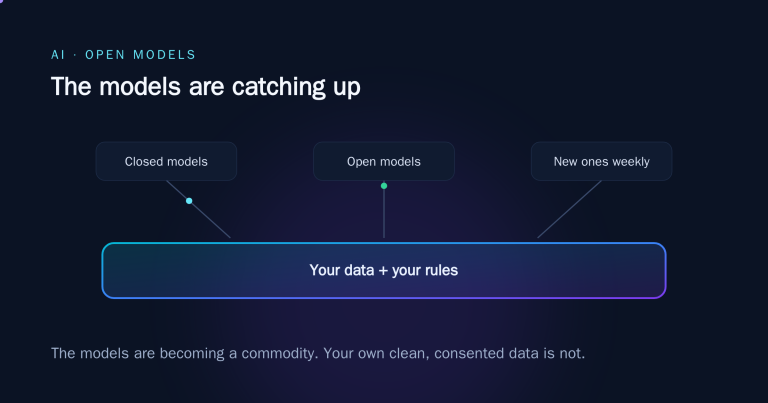The width and height of the screenshot is (768, 403).
Task: Click the connector line below New ones weekly
Action: pos(569,210)
